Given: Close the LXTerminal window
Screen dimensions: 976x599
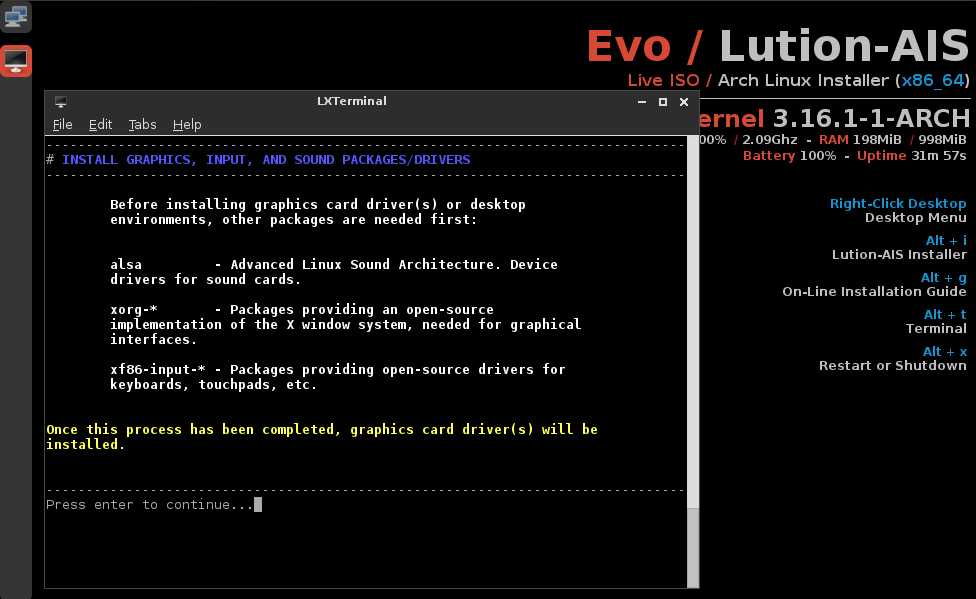Looking at the screenshot, I should 683,101.
